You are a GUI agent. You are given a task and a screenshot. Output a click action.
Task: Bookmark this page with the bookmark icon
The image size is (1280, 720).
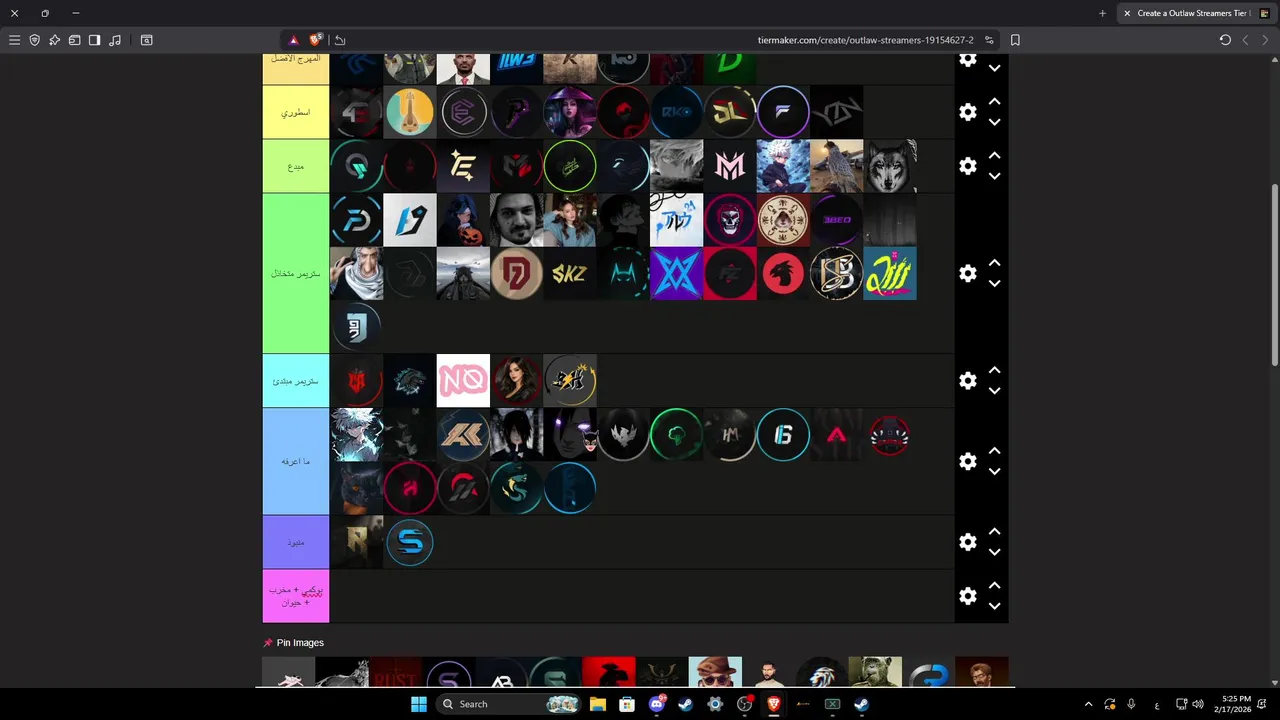[x=1015, y=40]
